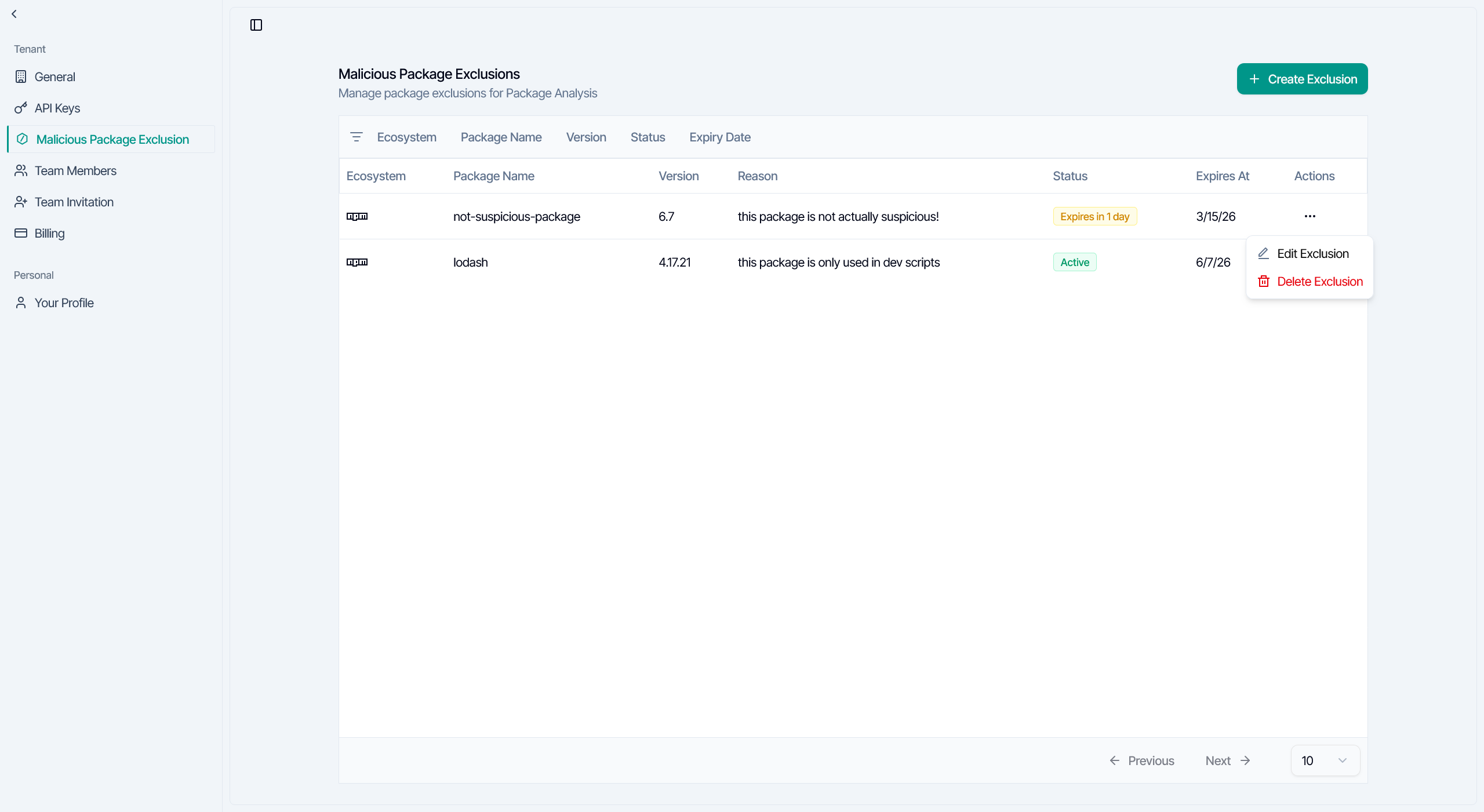The width and height of the screenshot is (1484, 812).
Task: Select the Malicious Package Exclusion sidebar entry
Action: click(112, 139)
